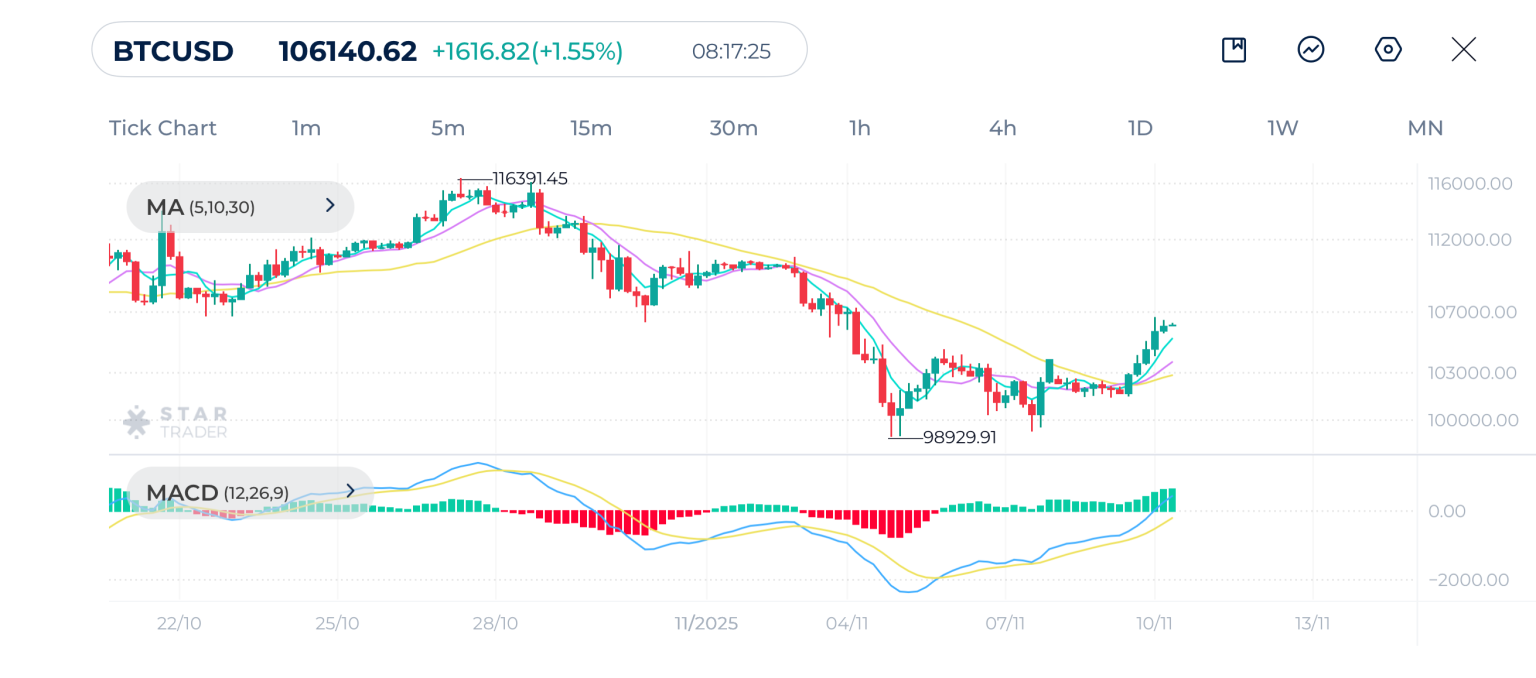Open the chart indicators icon
The height and width of the screenshot is (678, 1536).
pyautogui.click(x=1311, y=50)
